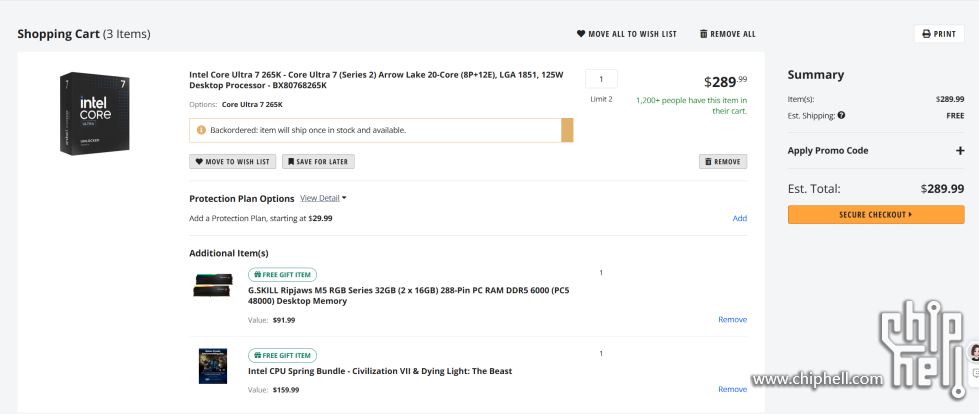Click the heart icon in Move All To Wish List
Screen dimensions: 979x414
click(581, 34)
